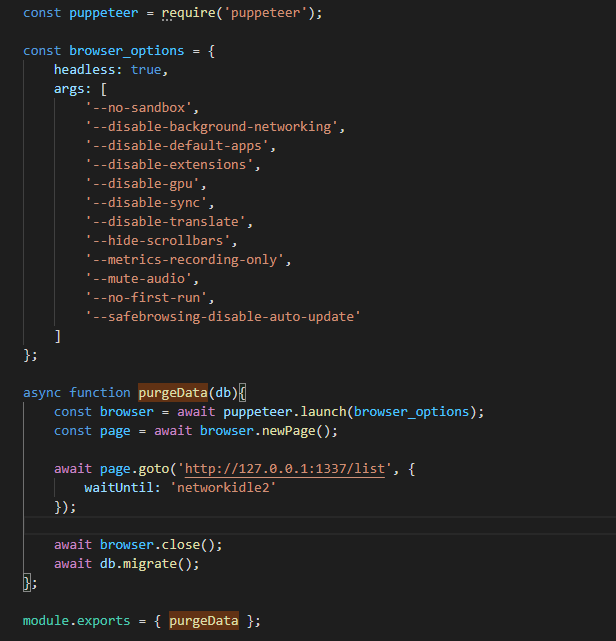Open the http://127.0.0.1:1337/list link
The width and height of the screenshot is (616, 641).
pos(285,469)
